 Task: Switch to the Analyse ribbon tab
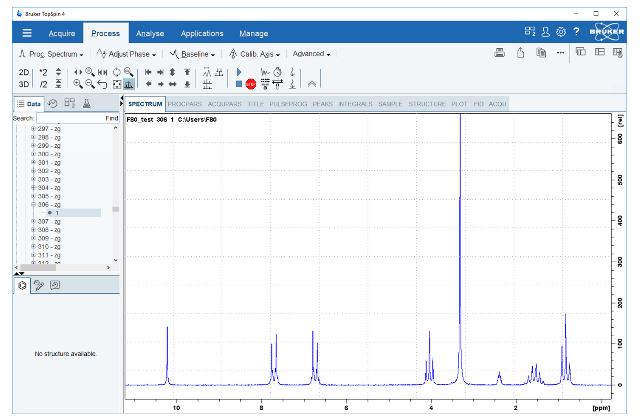point(150,33)
